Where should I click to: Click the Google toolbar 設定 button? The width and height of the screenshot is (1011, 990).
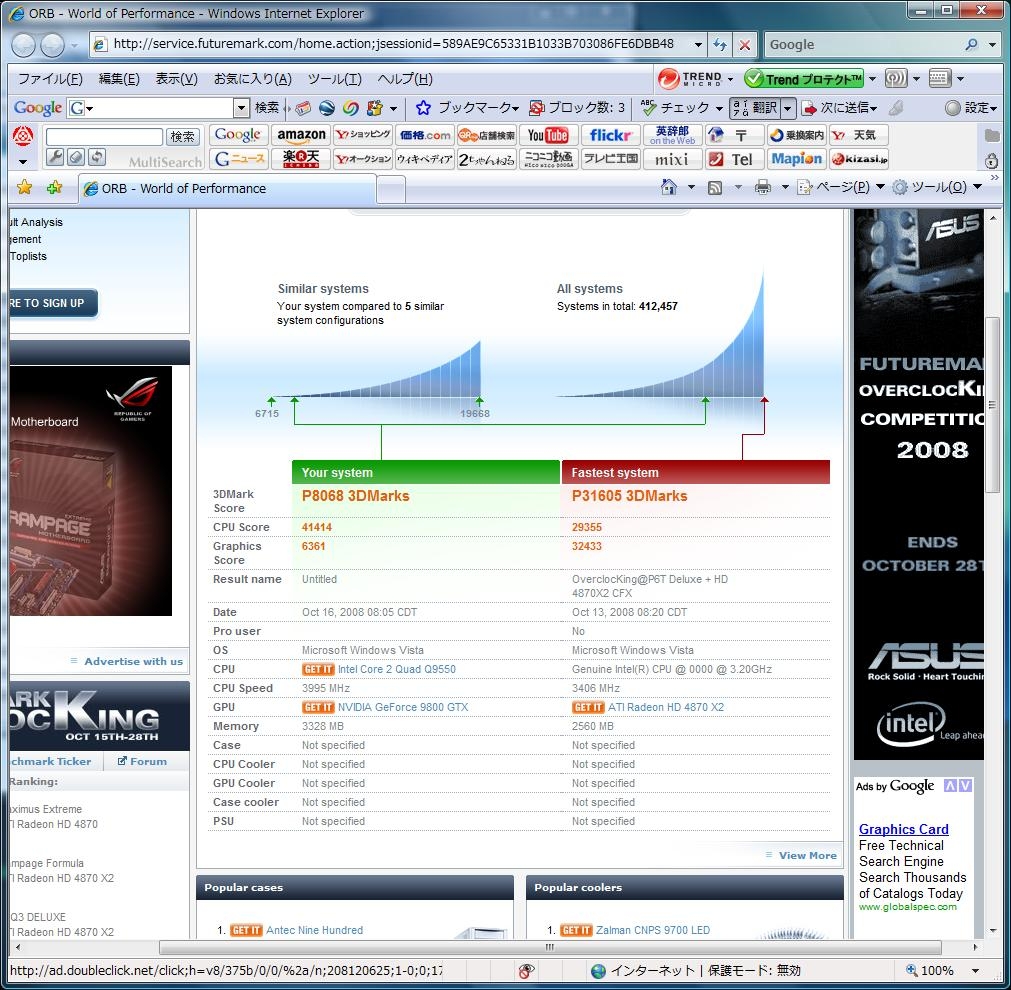pos(971,108)
